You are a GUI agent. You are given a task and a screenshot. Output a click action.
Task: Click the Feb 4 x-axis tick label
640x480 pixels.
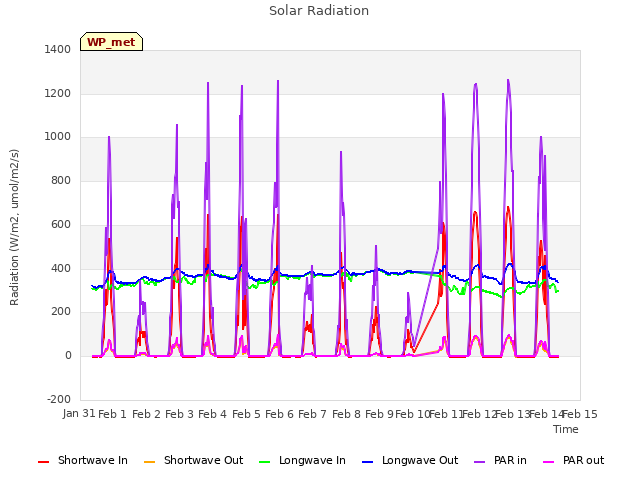213,414
